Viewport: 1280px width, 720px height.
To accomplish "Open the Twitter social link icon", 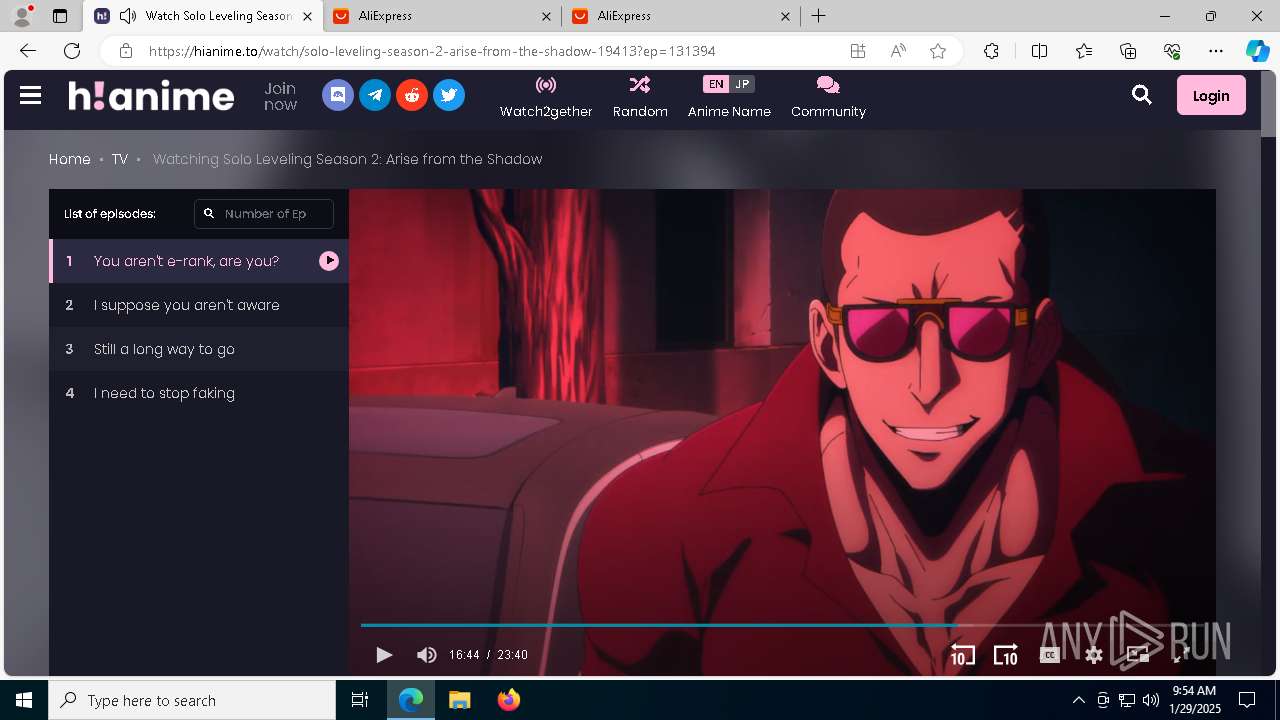I will (449, 95).
